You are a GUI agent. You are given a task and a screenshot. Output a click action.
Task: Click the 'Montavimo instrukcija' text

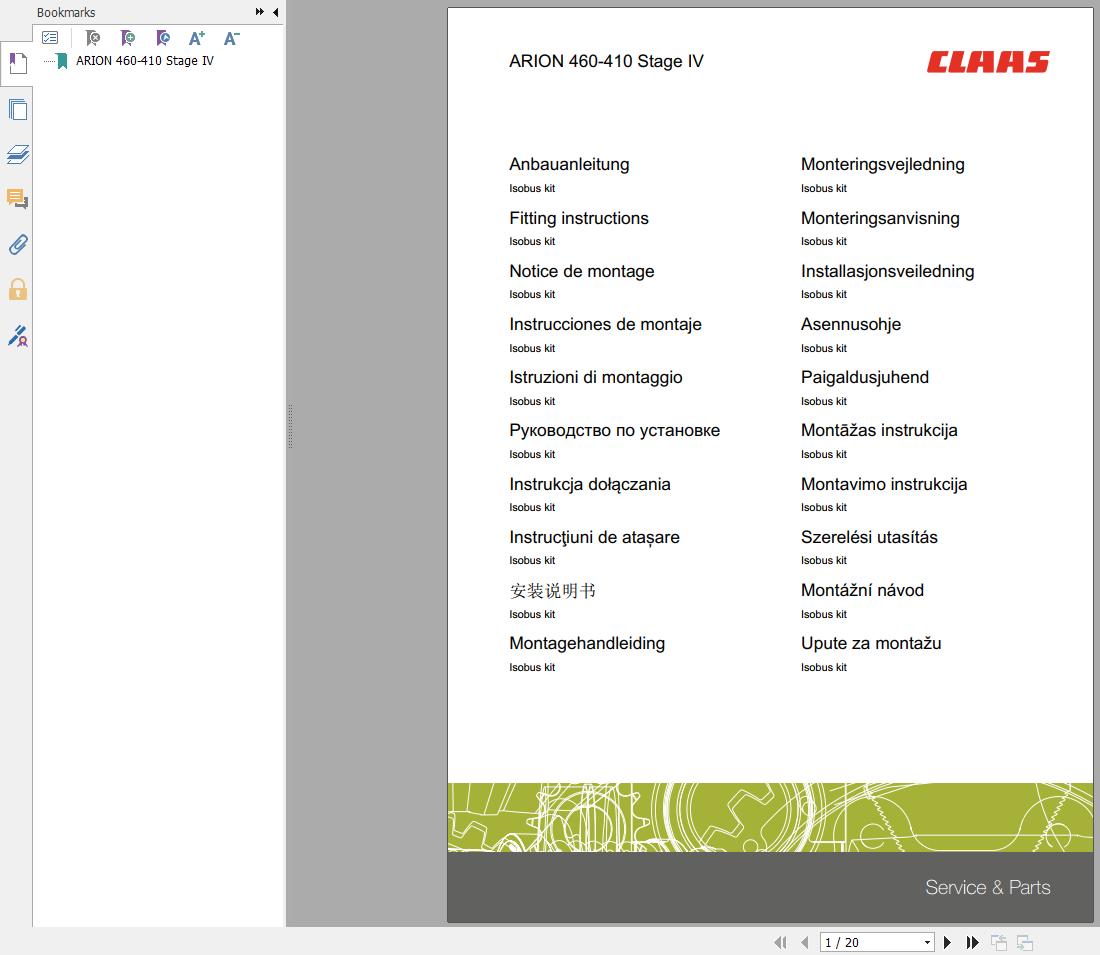pyautogui.click(x=884, y=484)
